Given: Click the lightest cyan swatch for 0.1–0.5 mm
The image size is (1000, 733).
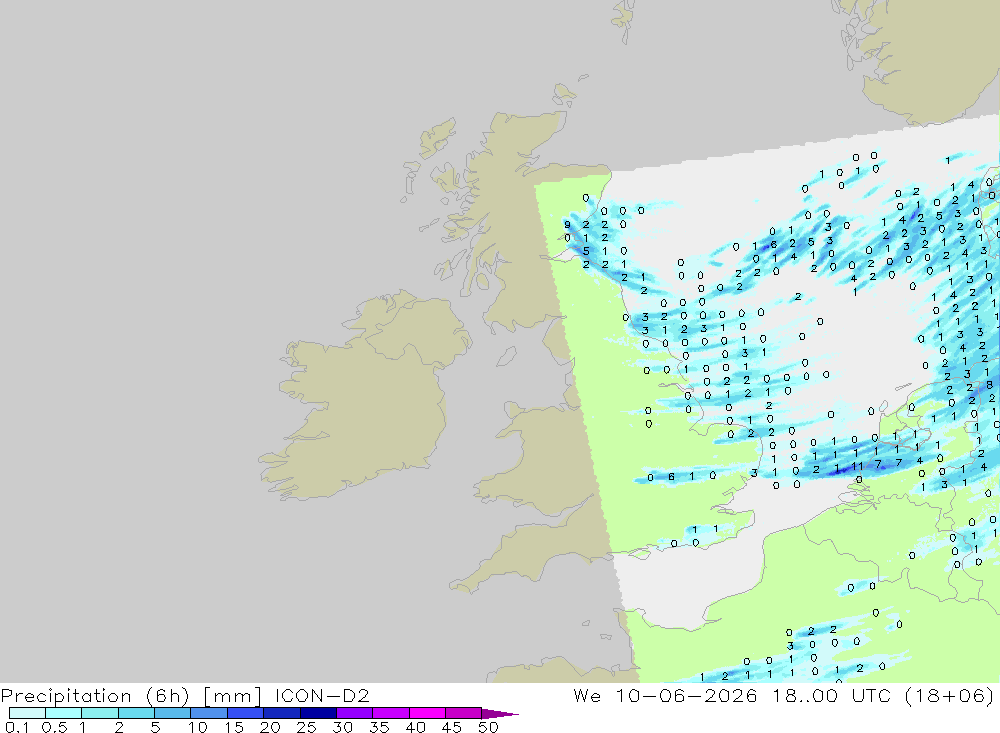Looking at the screenshot, I should click(27, 713).
